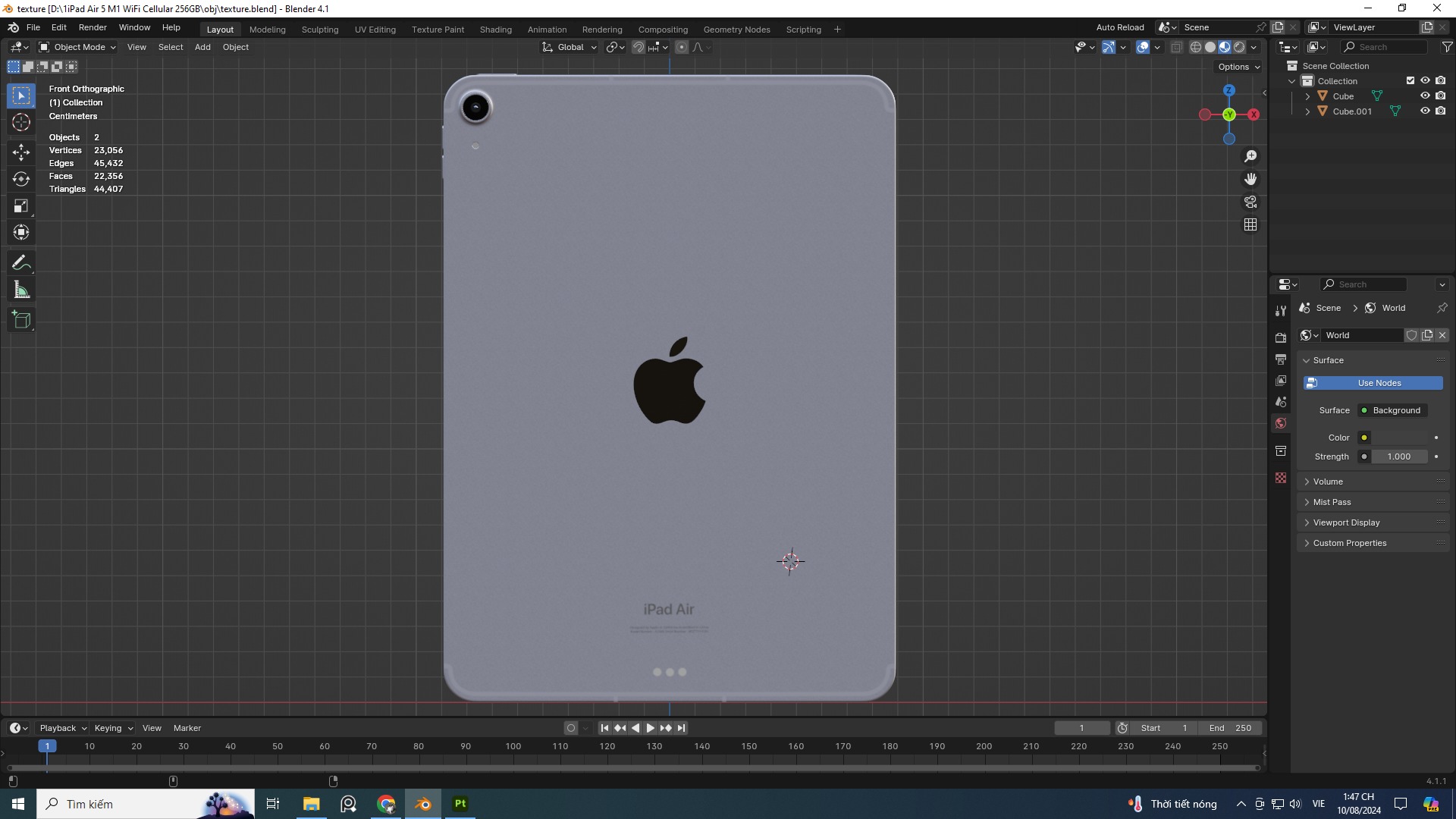1456x819 pixels.
Task: Open the Render properties tab
Action: pos(1281,337)
